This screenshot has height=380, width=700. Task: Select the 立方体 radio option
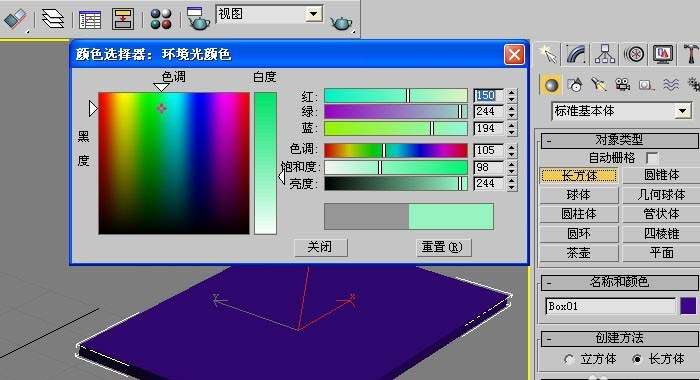pos(569,359)
